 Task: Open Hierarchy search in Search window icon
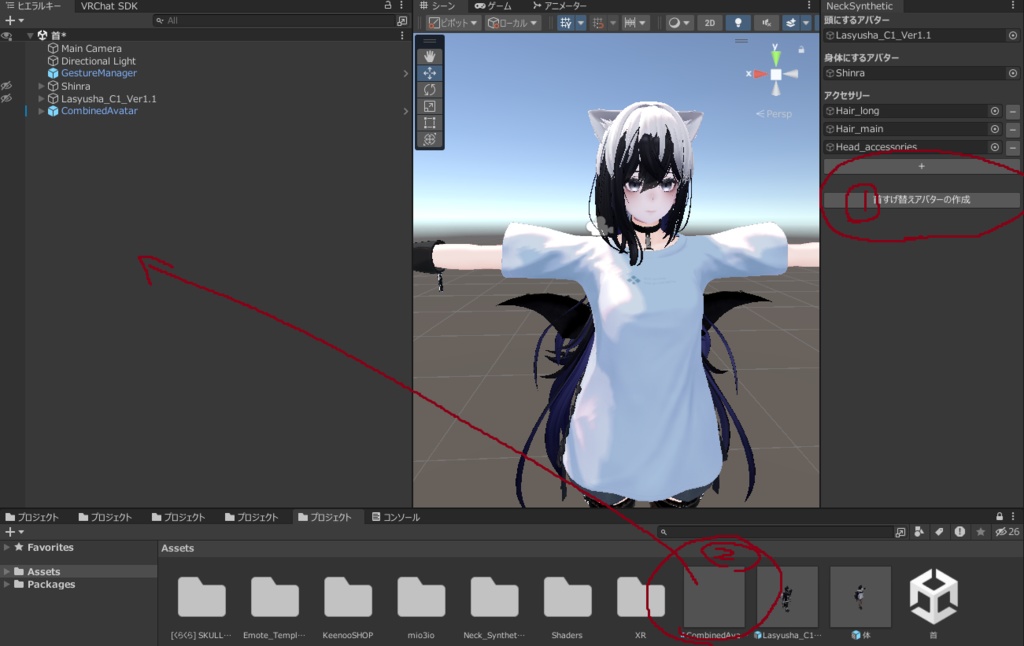pyautogui.click(x=402, y=21)
